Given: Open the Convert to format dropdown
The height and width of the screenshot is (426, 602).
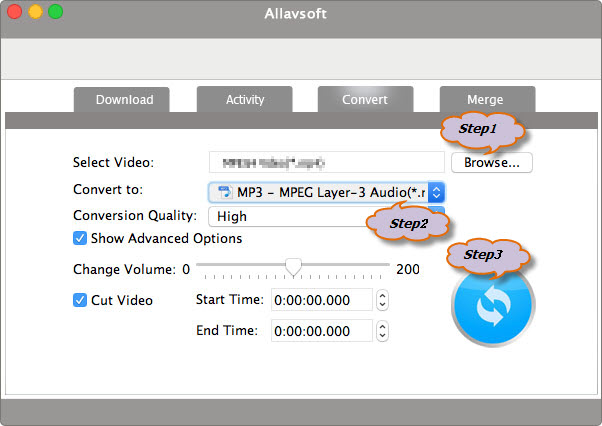Looking at the screenshot, I should [327, 192].
